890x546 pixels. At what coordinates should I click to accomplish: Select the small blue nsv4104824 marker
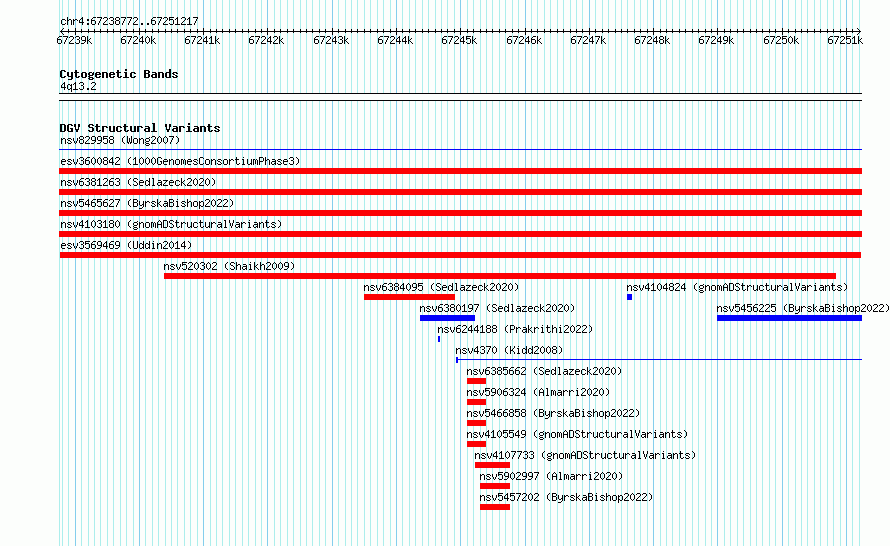click(629, 297)
